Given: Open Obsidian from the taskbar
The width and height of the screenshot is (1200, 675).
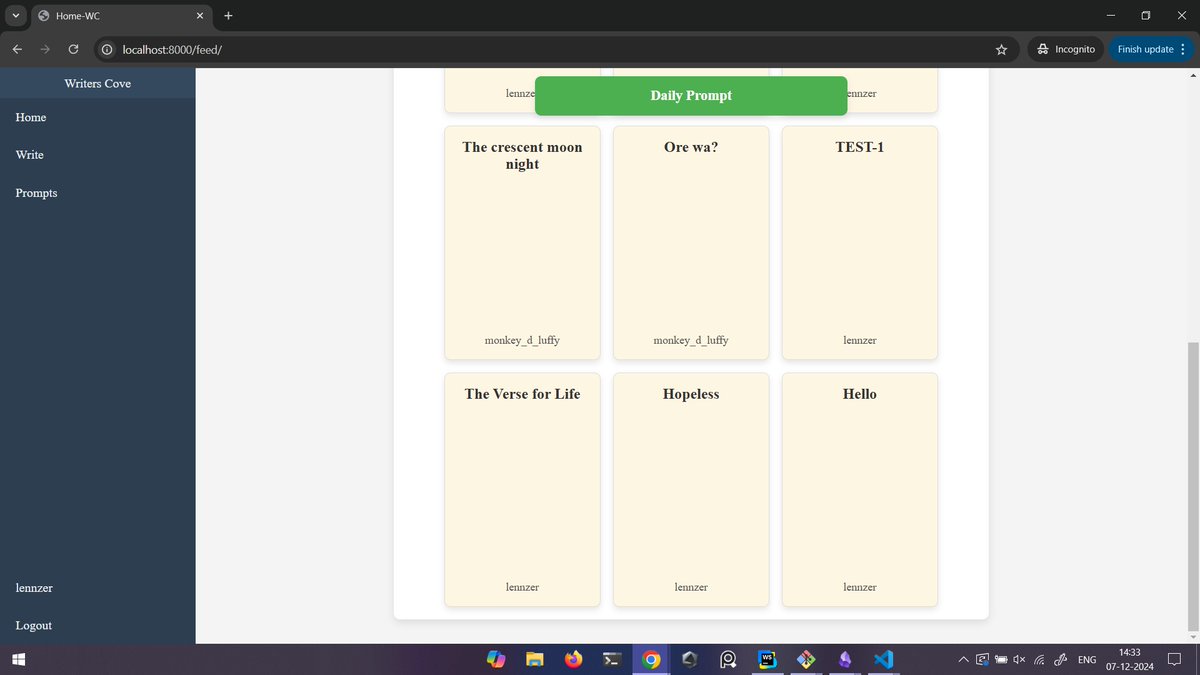Looking at the screenshot, I should (845, 660).
